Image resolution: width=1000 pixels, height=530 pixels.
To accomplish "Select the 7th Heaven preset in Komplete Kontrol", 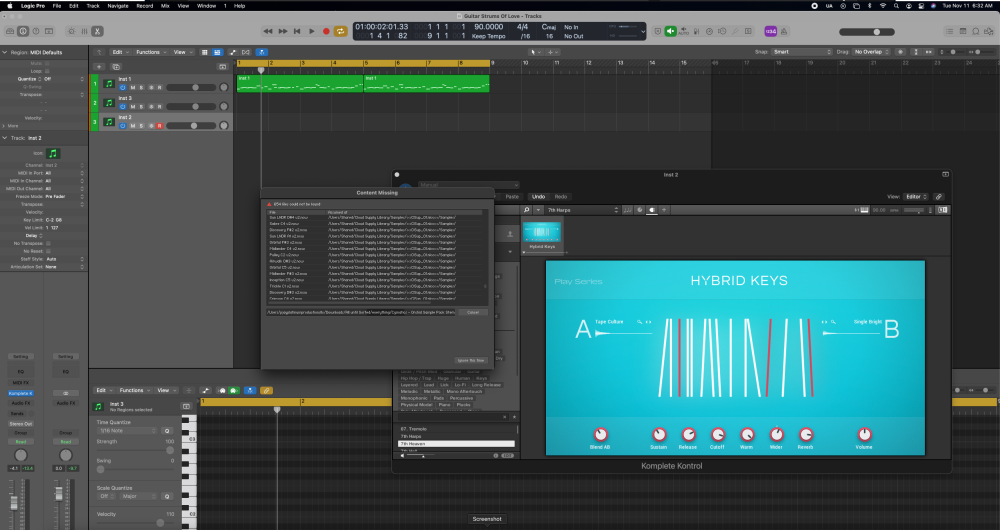I will (x=456, y=443).
